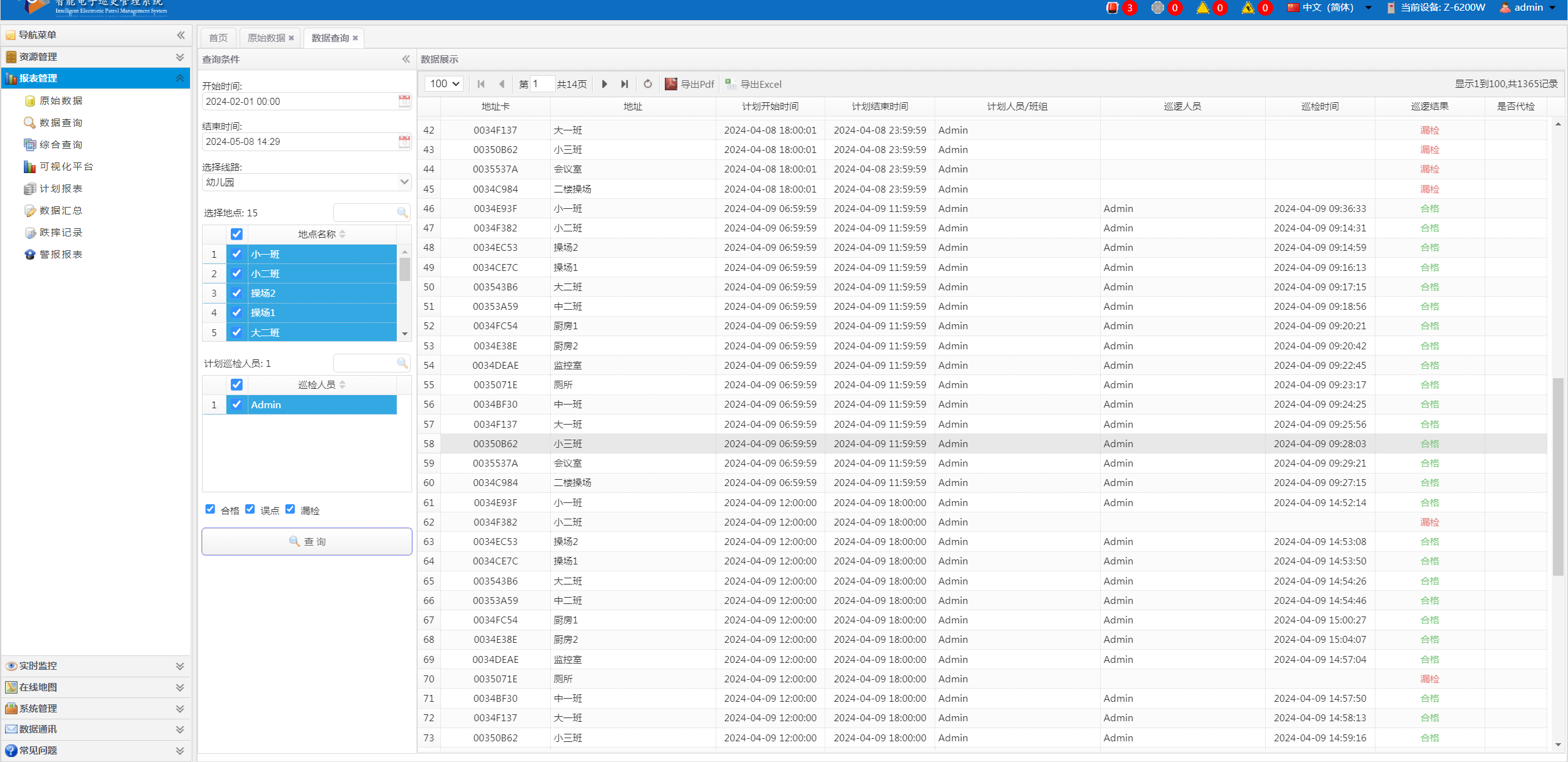This screenshot has width=1568, height=762.
Task: Toggle 误点 result filter
Action: 250,509
